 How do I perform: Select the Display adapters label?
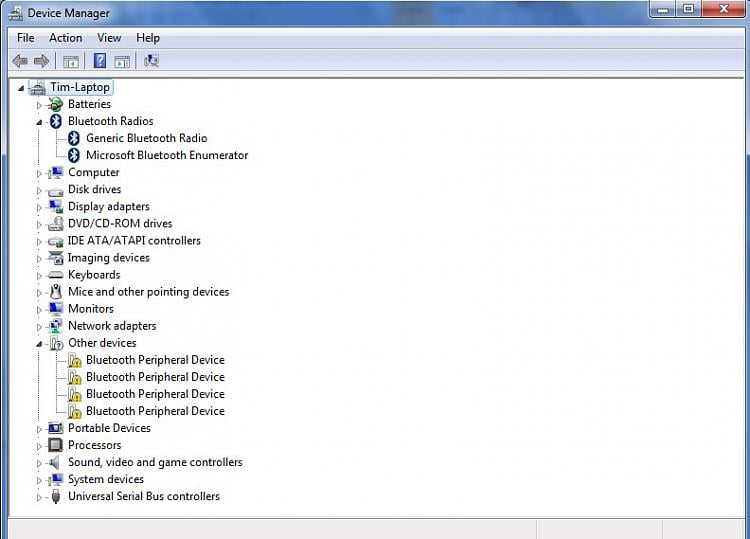[109, 207]
